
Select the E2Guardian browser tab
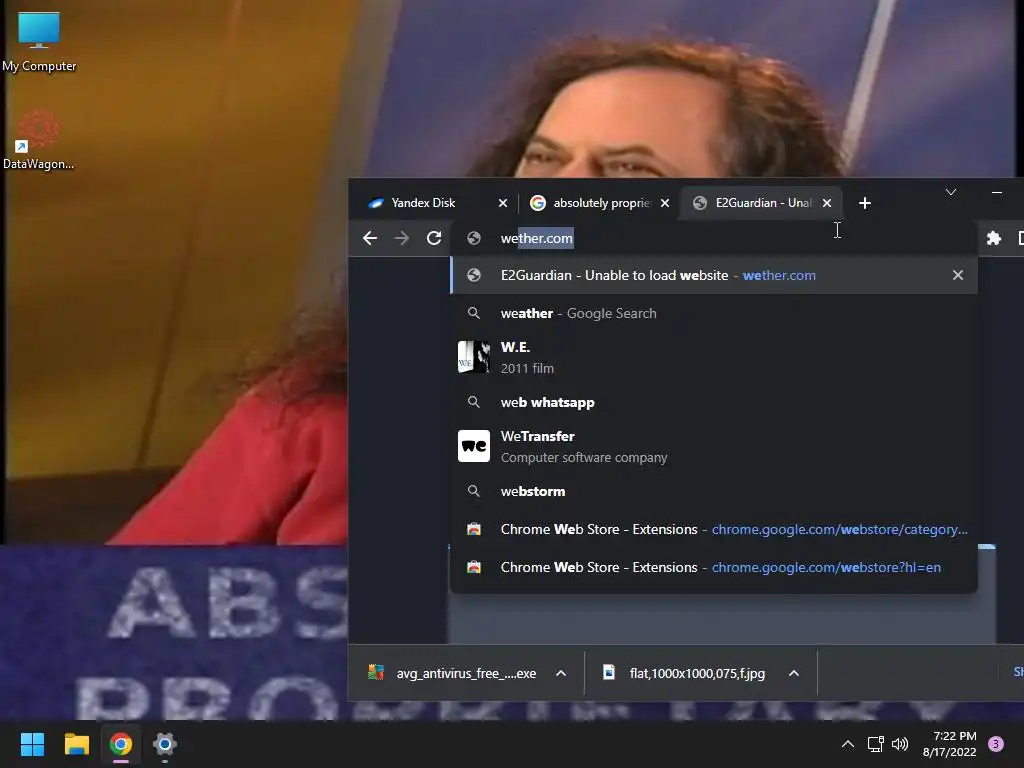(763, 203)
